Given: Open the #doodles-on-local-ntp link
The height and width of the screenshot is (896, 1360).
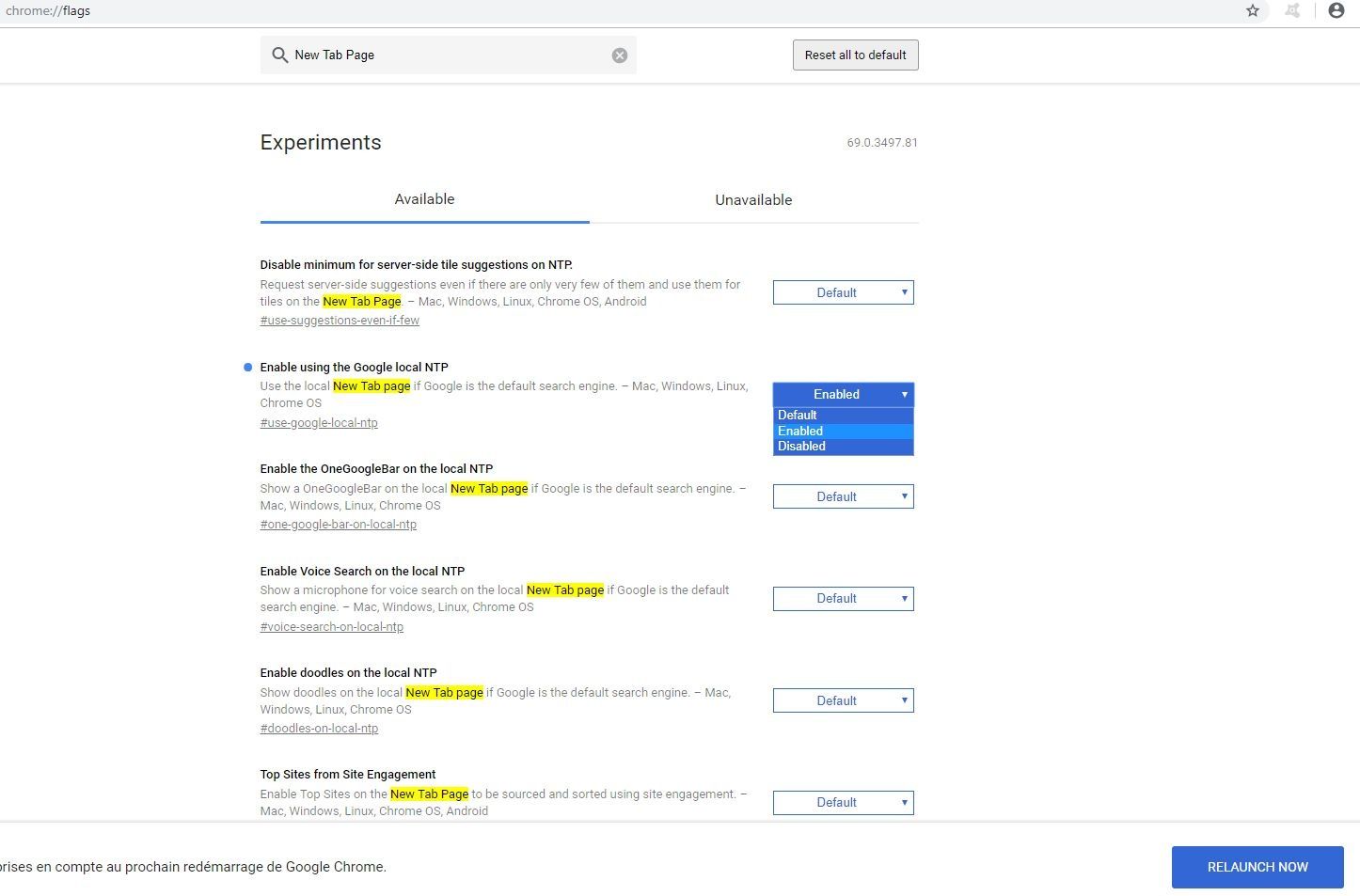Looking at the screenshot, I should 319,729.
